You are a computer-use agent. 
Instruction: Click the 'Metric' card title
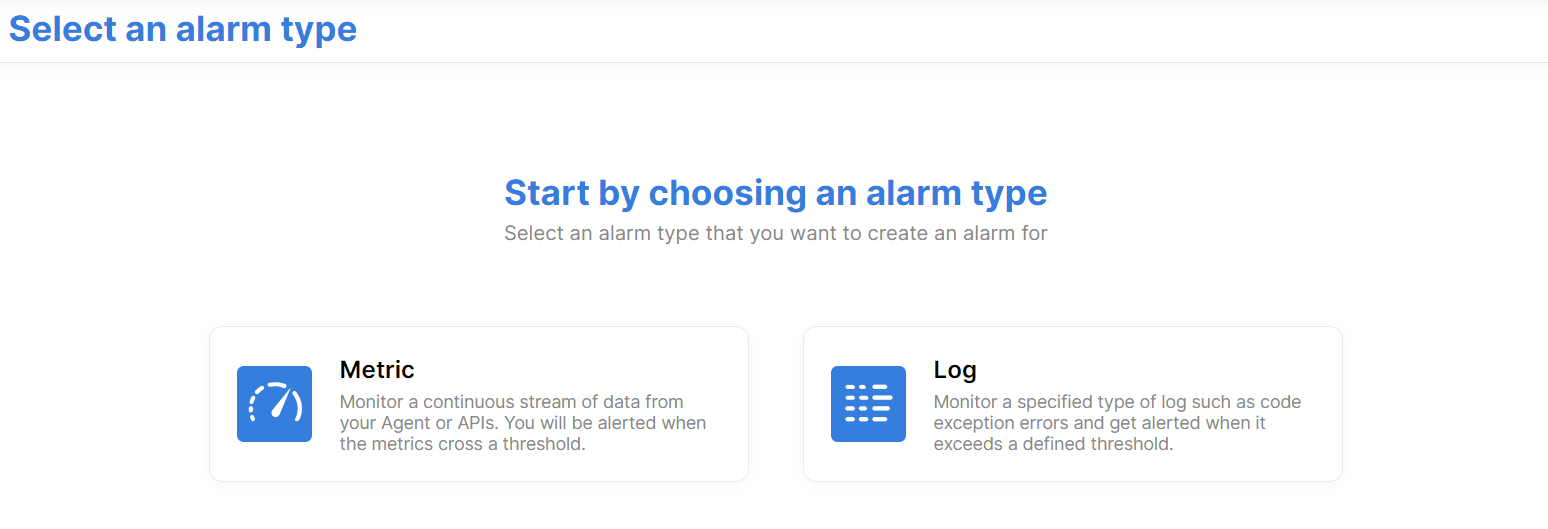377,370
